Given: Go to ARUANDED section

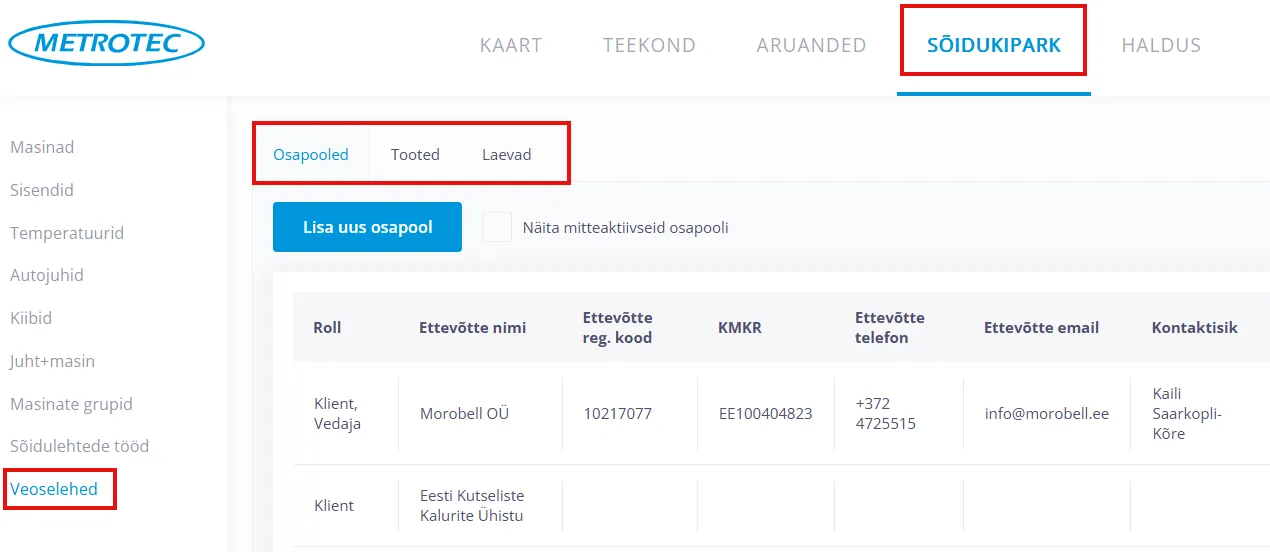Looking at the screenshot, I should pos(811,45).
